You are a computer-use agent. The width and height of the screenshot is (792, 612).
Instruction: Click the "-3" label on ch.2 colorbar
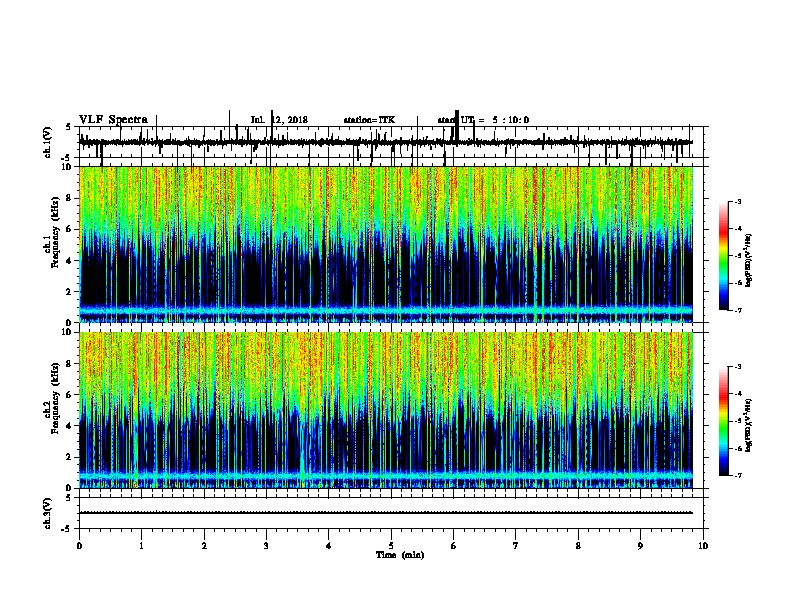click(738, 367)
